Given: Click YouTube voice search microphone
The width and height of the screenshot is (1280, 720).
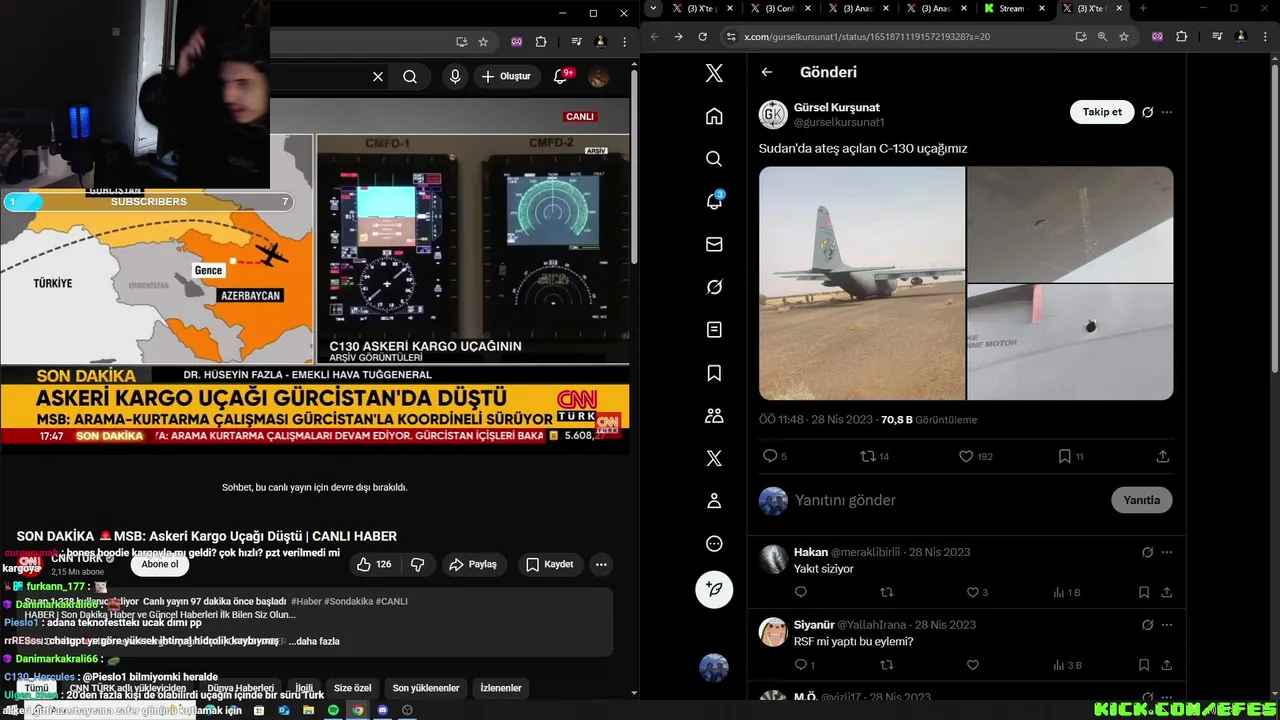Looking at the screenshot, I should click(x=455, y=76).
